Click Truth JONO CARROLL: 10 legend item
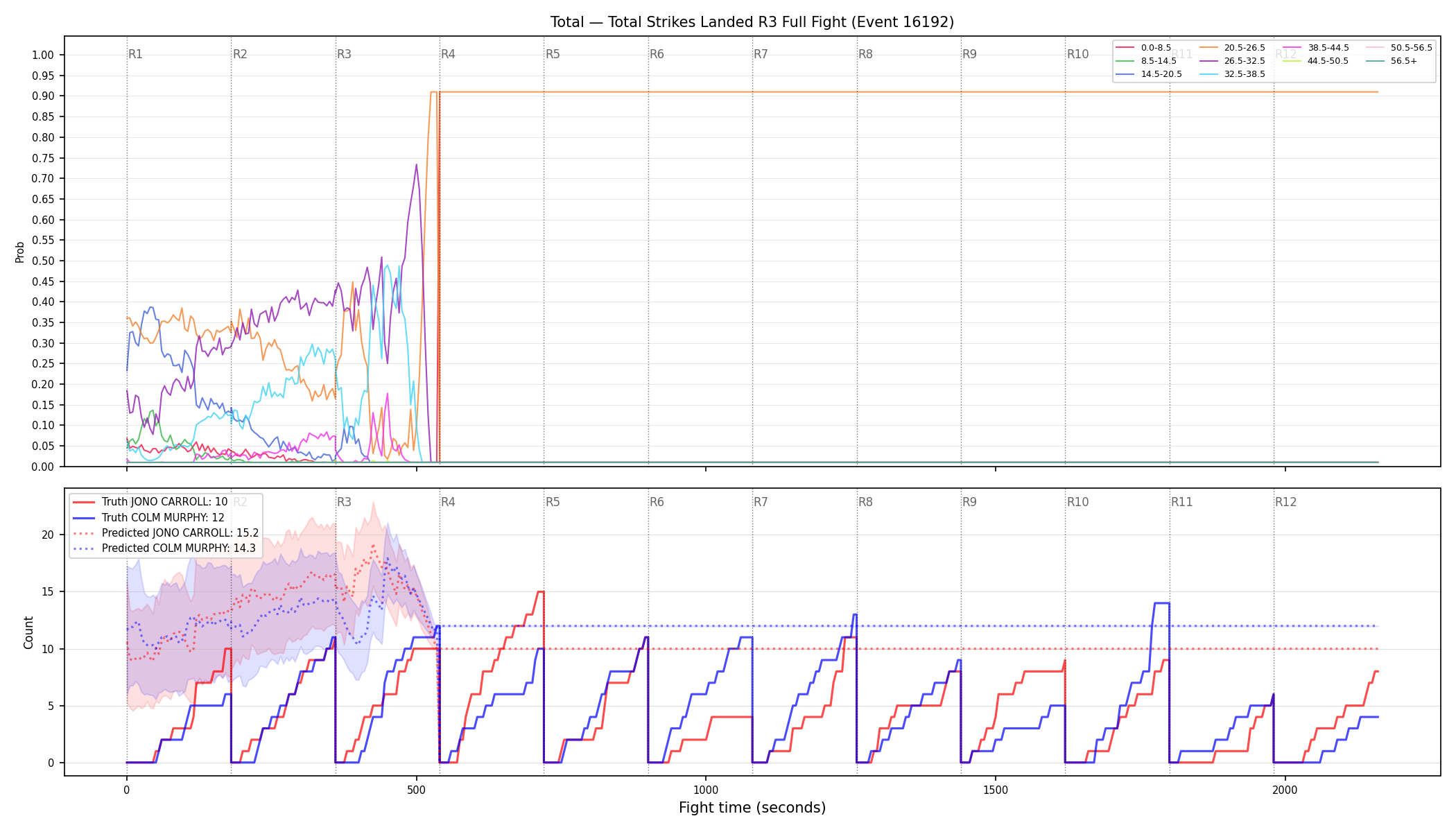Screen dimensions: 1456x832 click(150, 502)
